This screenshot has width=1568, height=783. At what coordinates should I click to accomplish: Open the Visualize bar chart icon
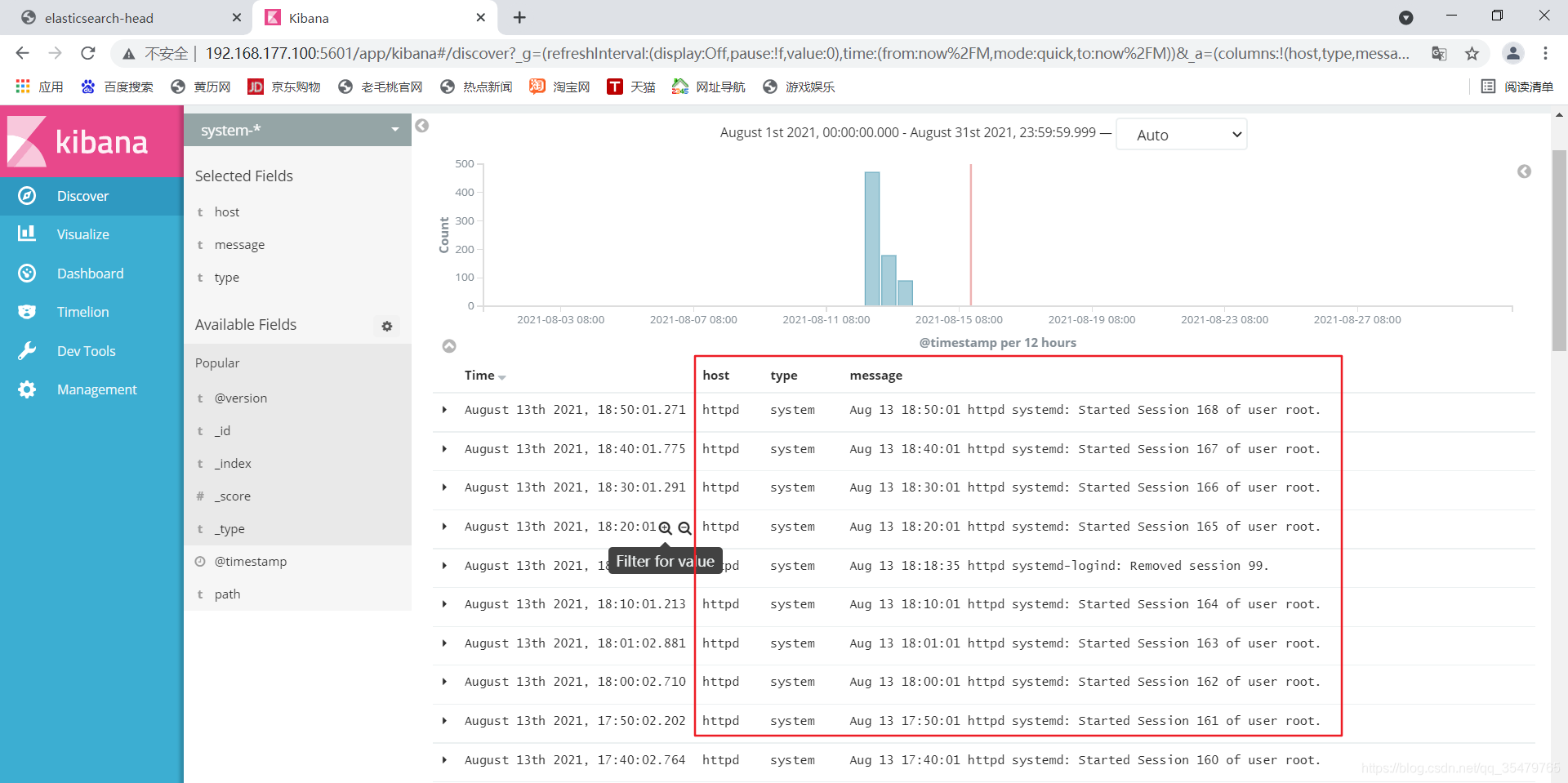(27, 234)
